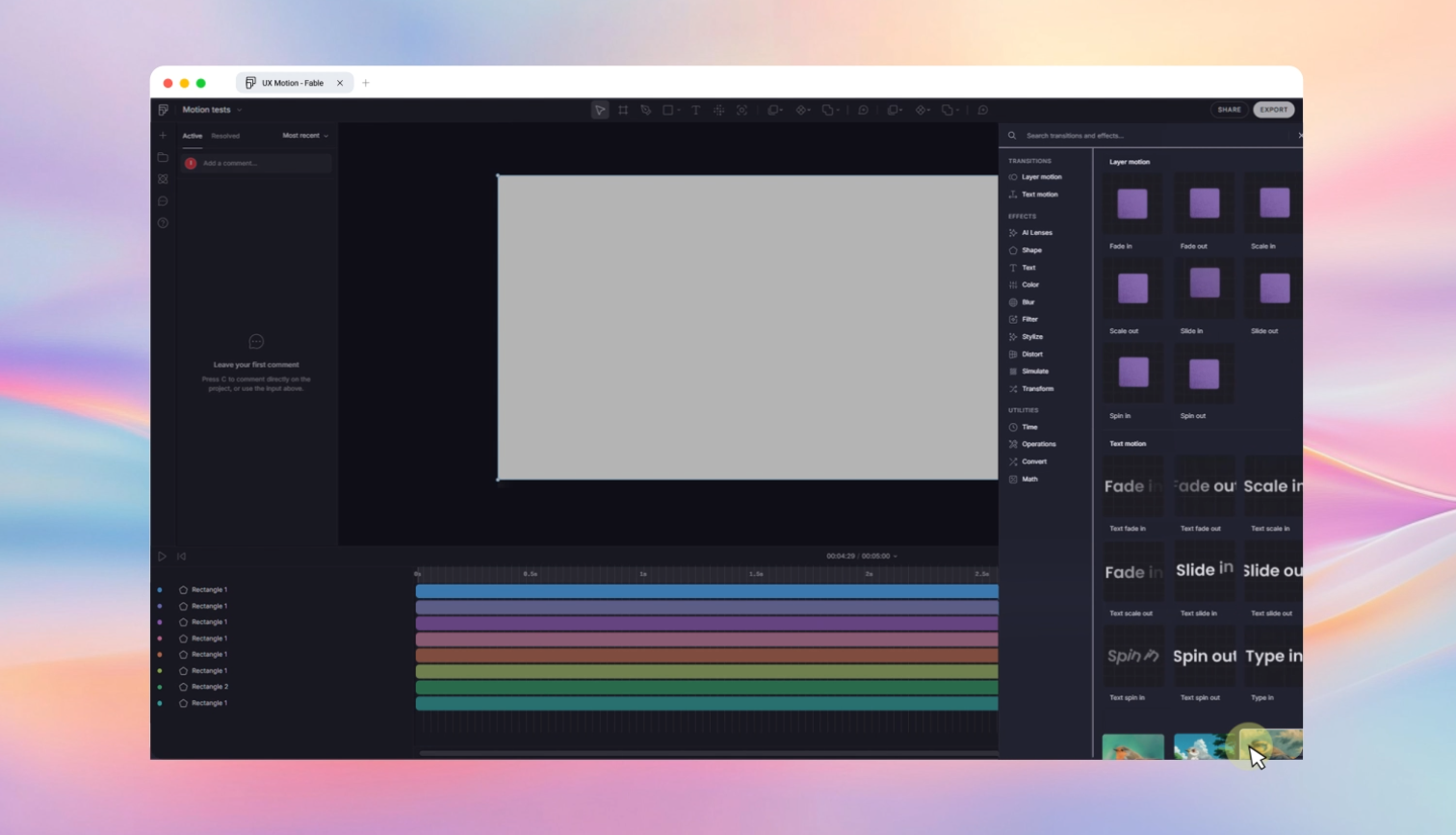Select the UX Motion - Fable browser tab
Image resolution: width=1456 pixels, height=835 pixels.
tap(295, 83)
